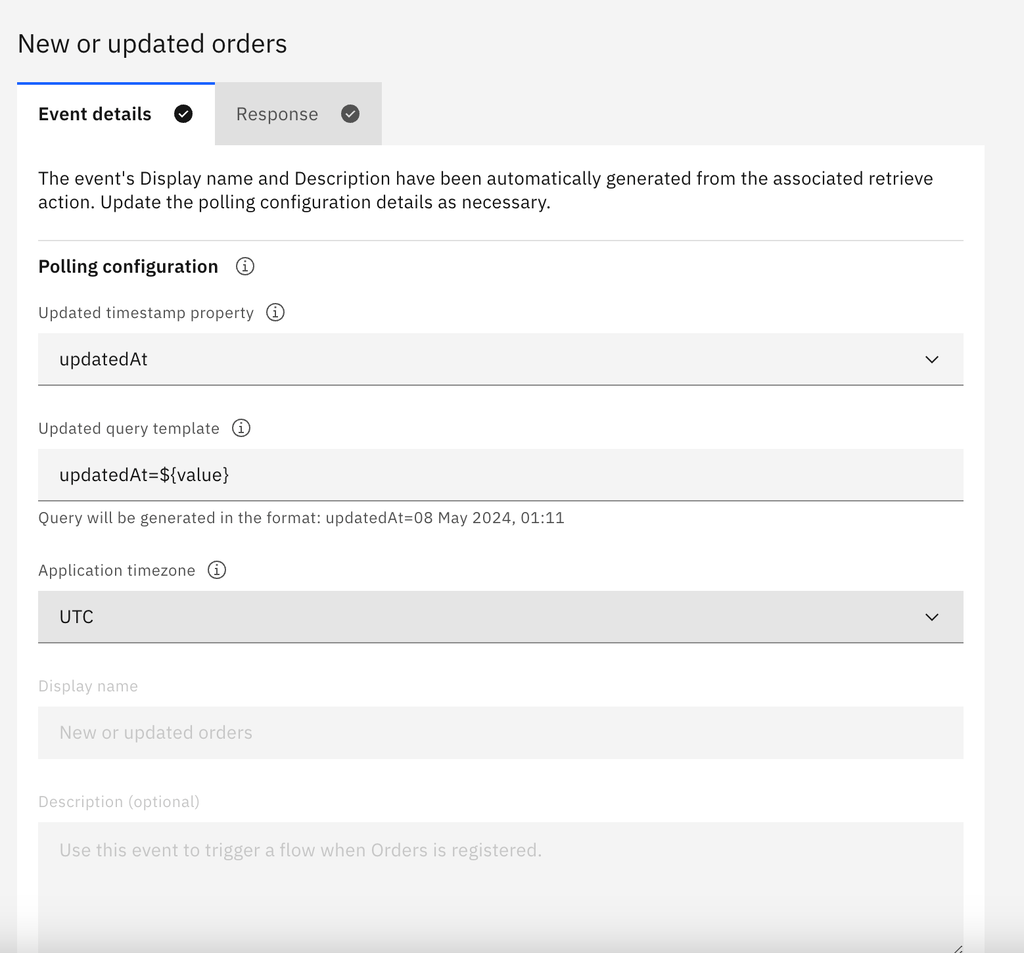Image resolution: width=1024 pixels, height=953 pixels.
Task: Open the Updated timestamp property dropdown
Action: tap(500, 359)
